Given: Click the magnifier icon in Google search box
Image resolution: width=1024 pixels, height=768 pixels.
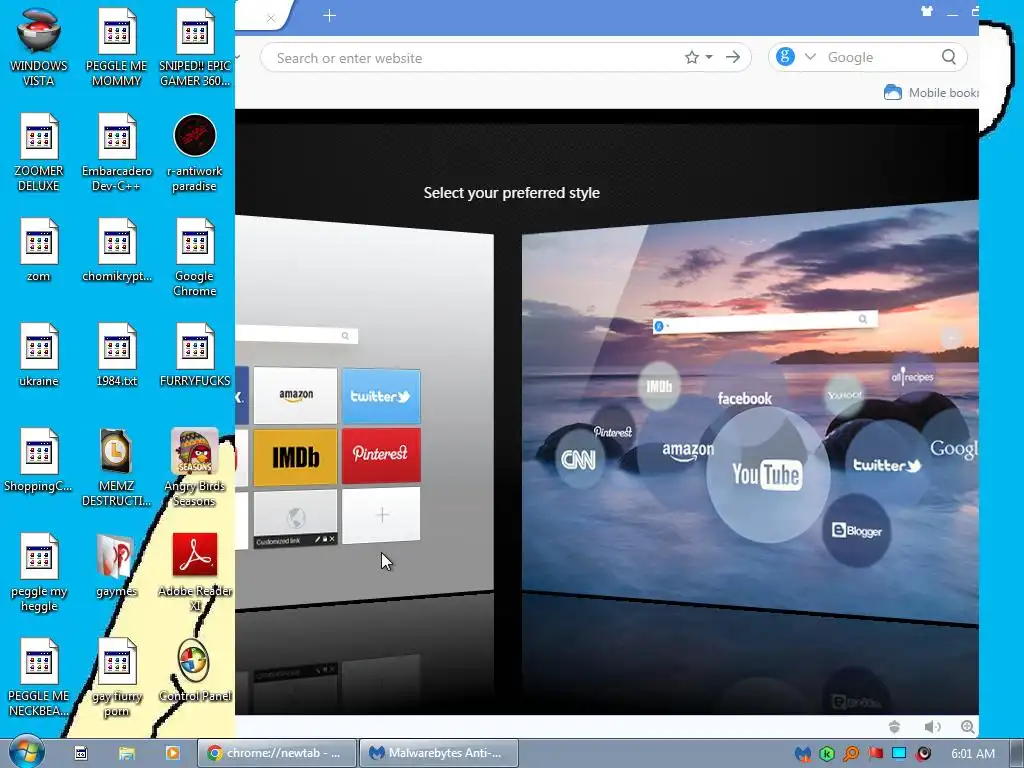Looking at the screenshot, I should (949, 57).
